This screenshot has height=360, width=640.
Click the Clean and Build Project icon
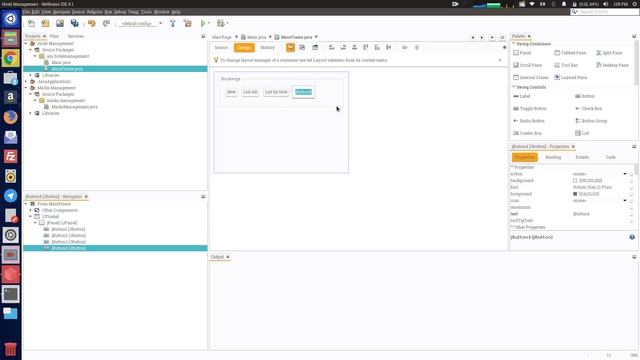pyautogui.click(x=188, y=23)
